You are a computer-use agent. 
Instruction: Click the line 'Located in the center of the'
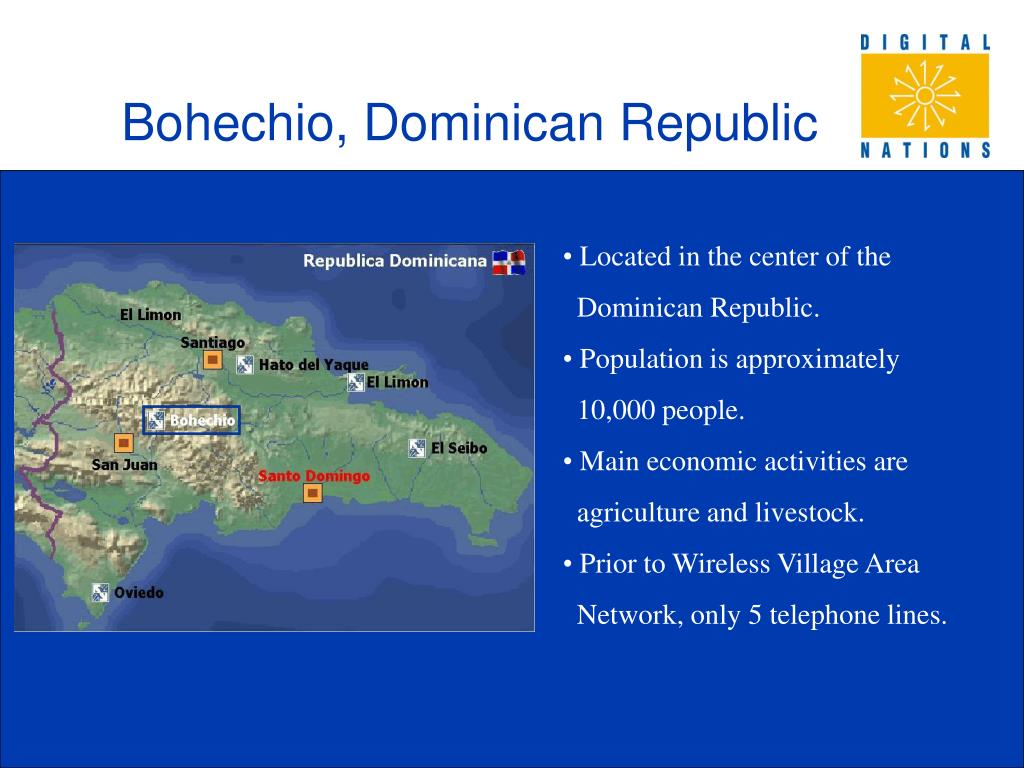(735, 257)
